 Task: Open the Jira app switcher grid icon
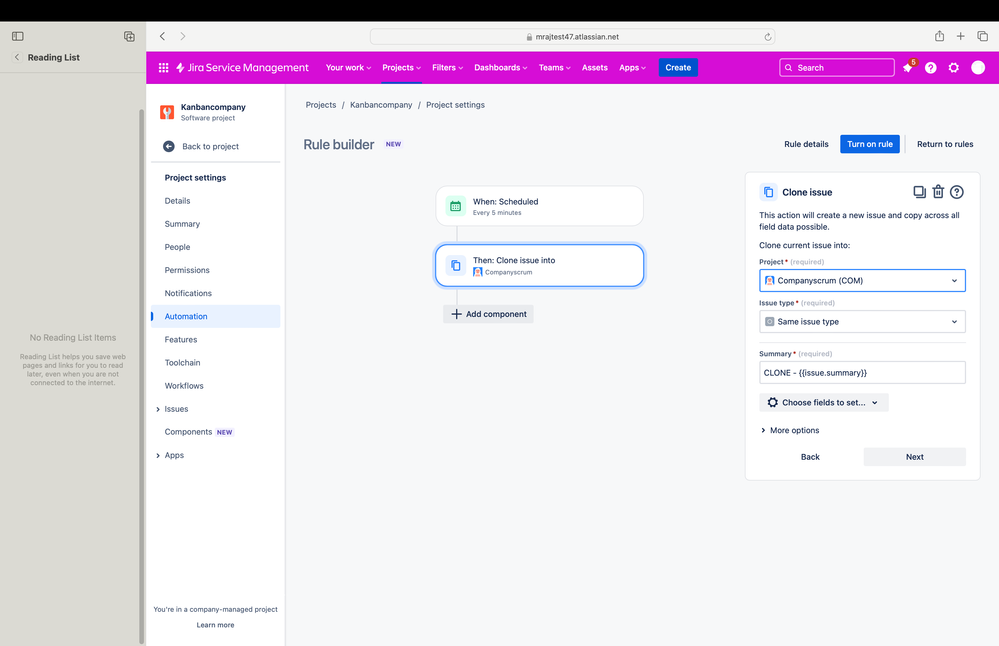point(163,68)
